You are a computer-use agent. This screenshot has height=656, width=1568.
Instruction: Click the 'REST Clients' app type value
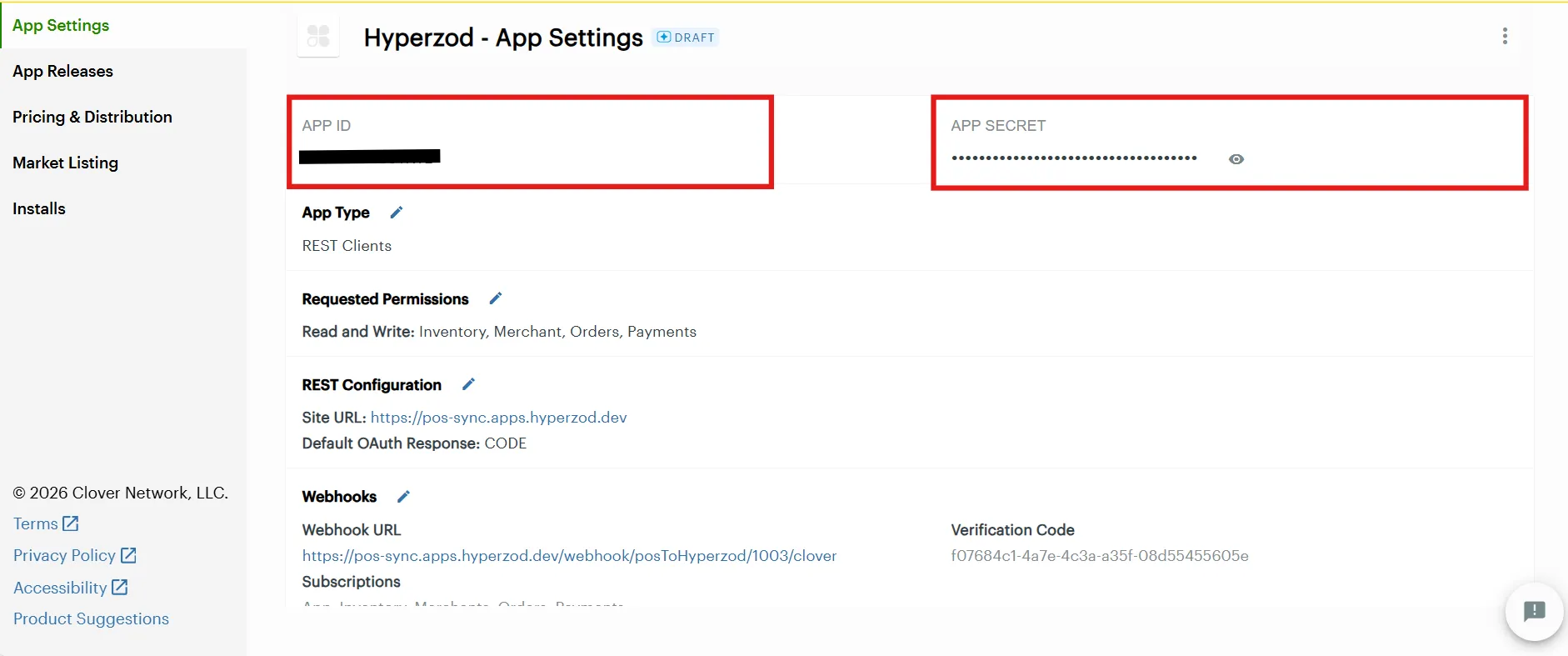pyautogui.click(x=347, y=246)
